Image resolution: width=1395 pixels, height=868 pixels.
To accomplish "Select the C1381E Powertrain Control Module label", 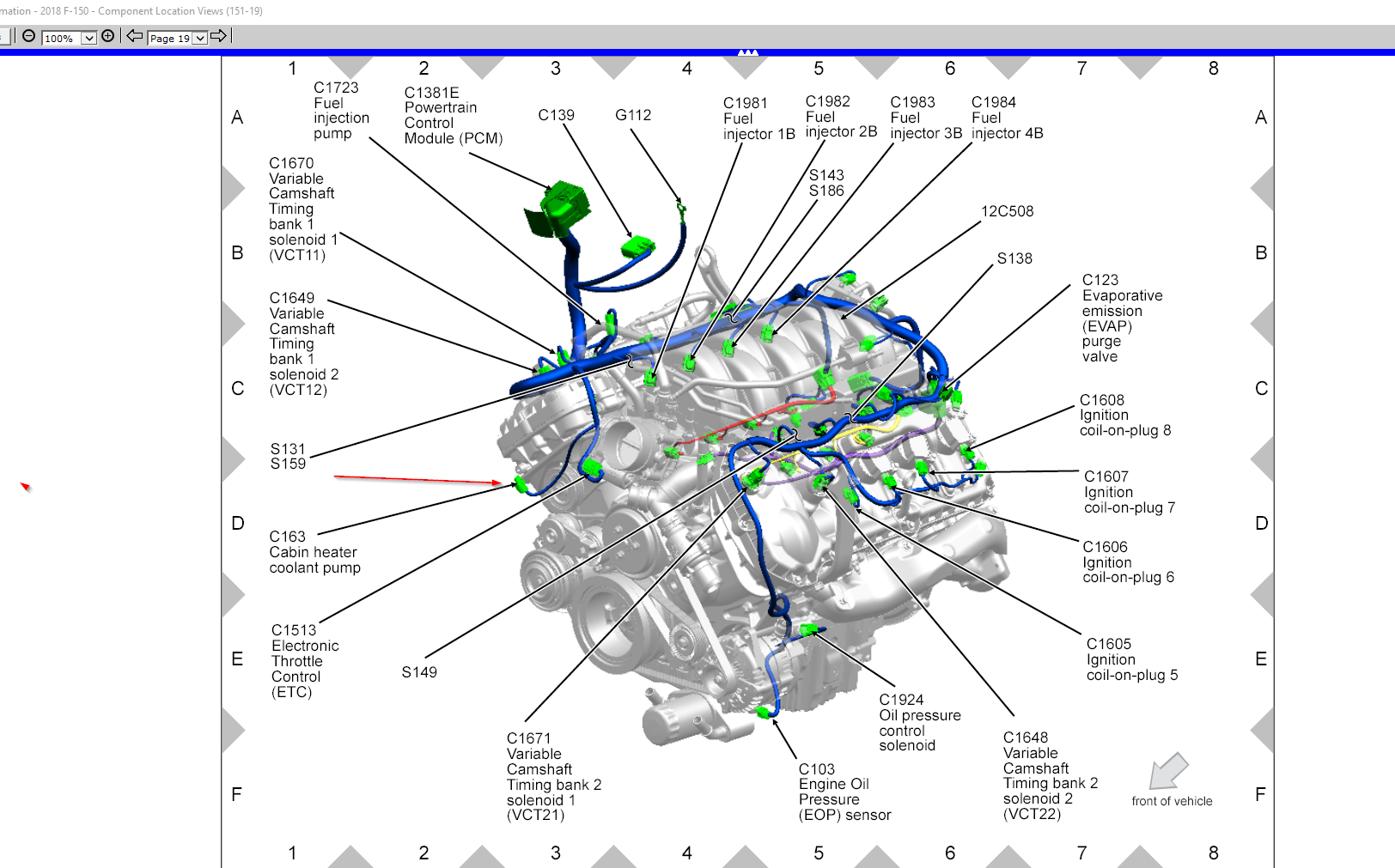I will pyautogui.click(x=453, y=115).
